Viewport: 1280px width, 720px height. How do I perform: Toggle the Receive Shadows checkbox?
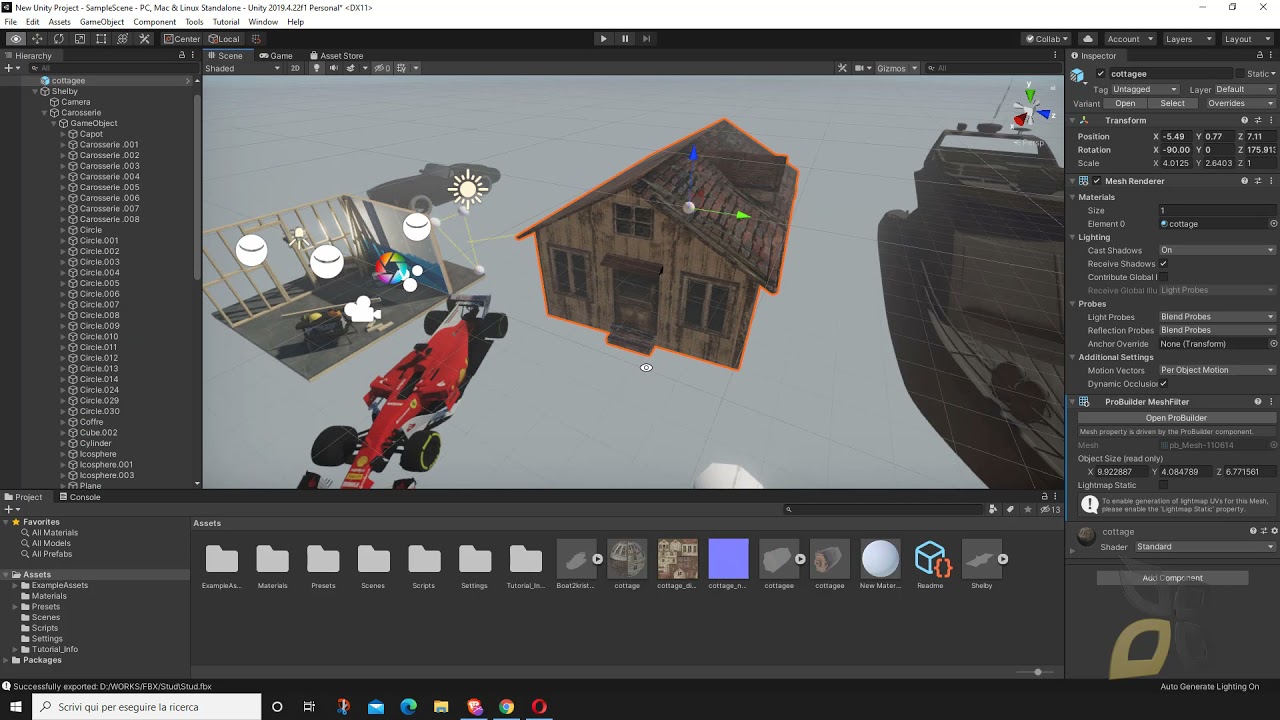(x=1163, y=264)
